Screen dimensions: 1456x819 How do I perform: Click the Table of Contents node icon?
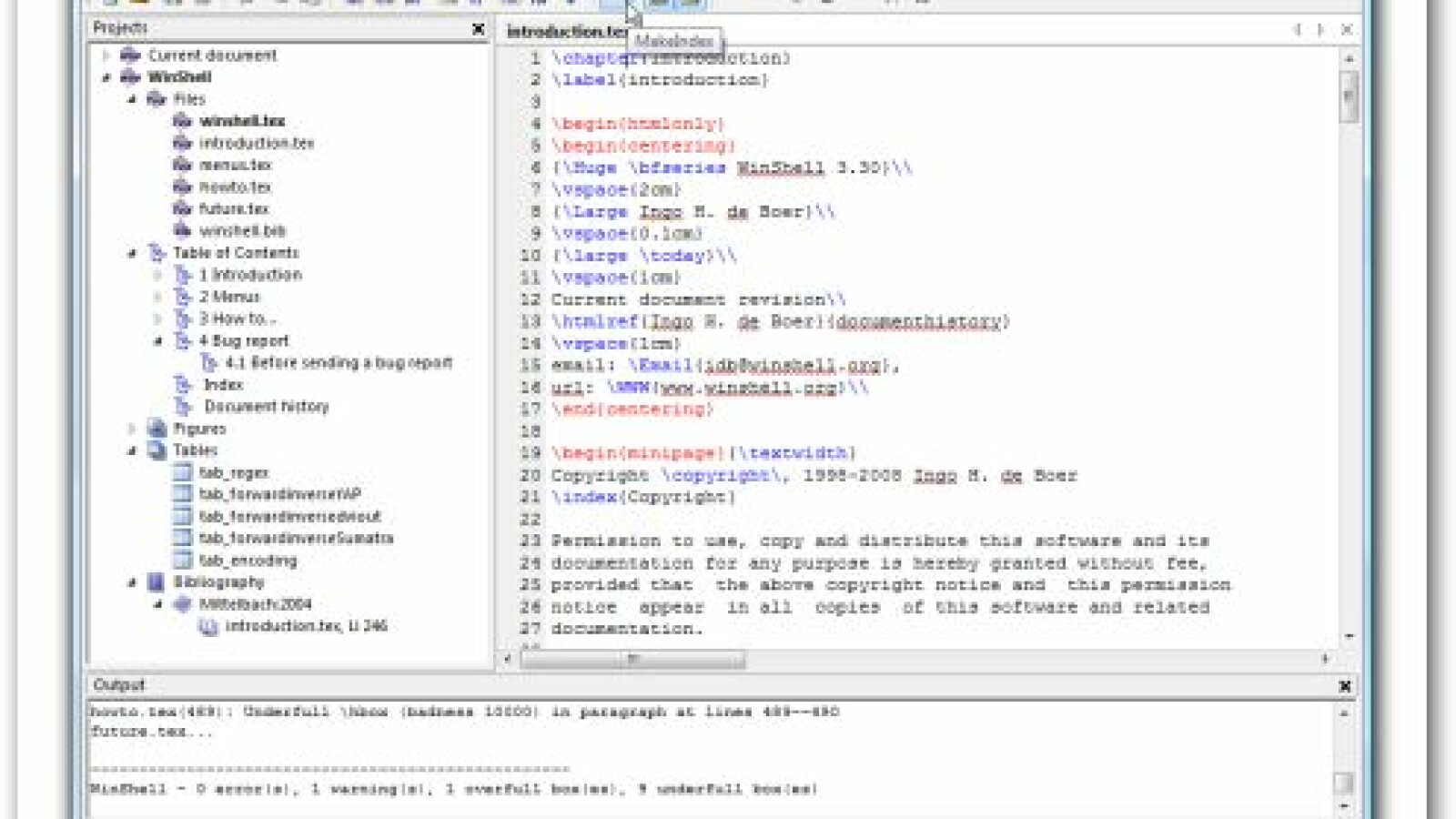coord(157,252)
